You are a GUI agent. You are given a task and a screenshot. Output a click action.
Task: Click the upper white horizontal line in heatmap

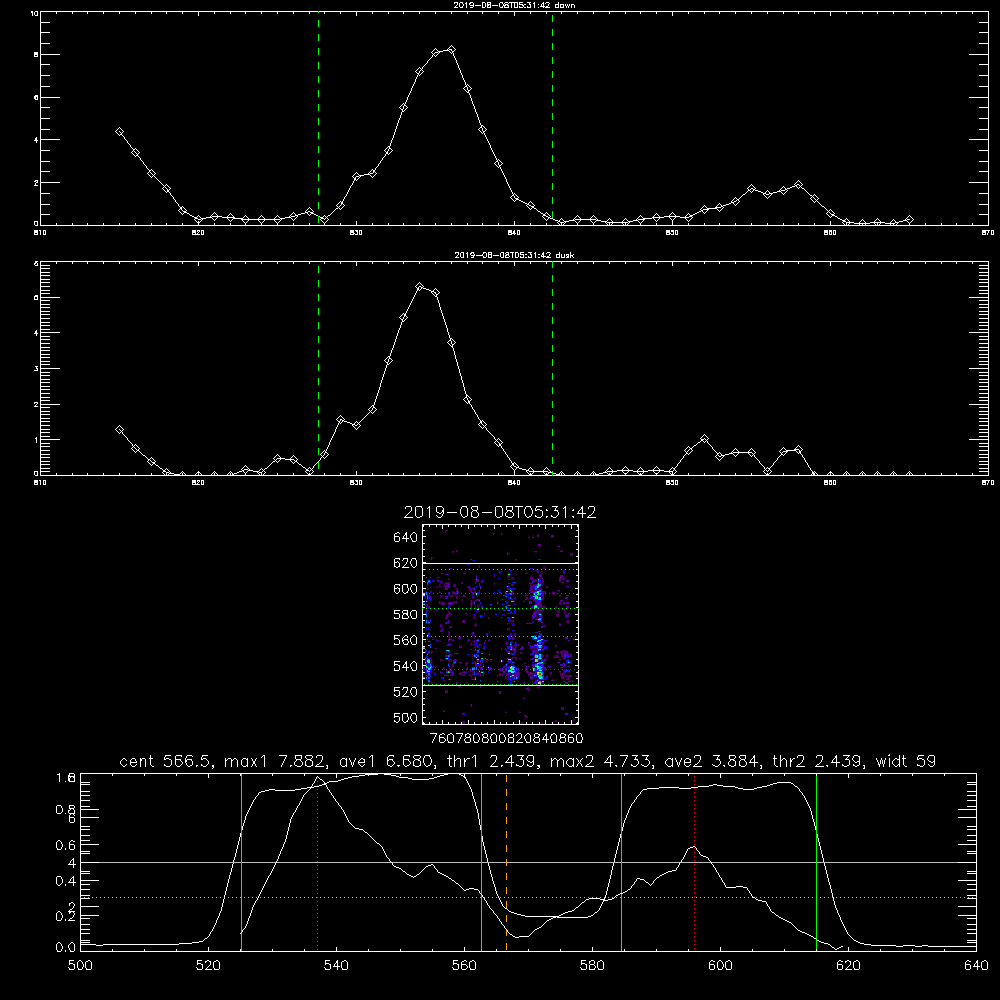(501, 563)
